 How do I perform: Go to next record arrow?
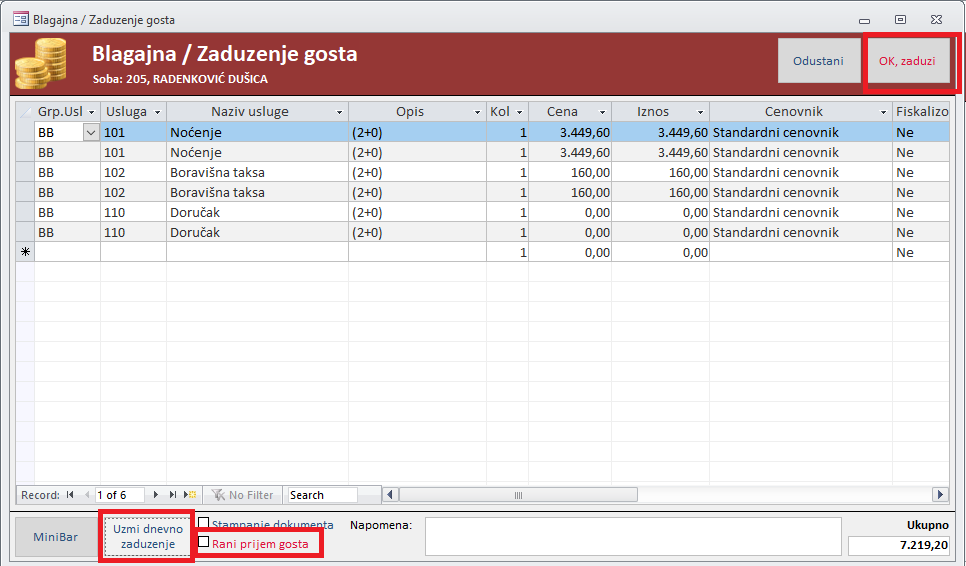coord(156,495)
